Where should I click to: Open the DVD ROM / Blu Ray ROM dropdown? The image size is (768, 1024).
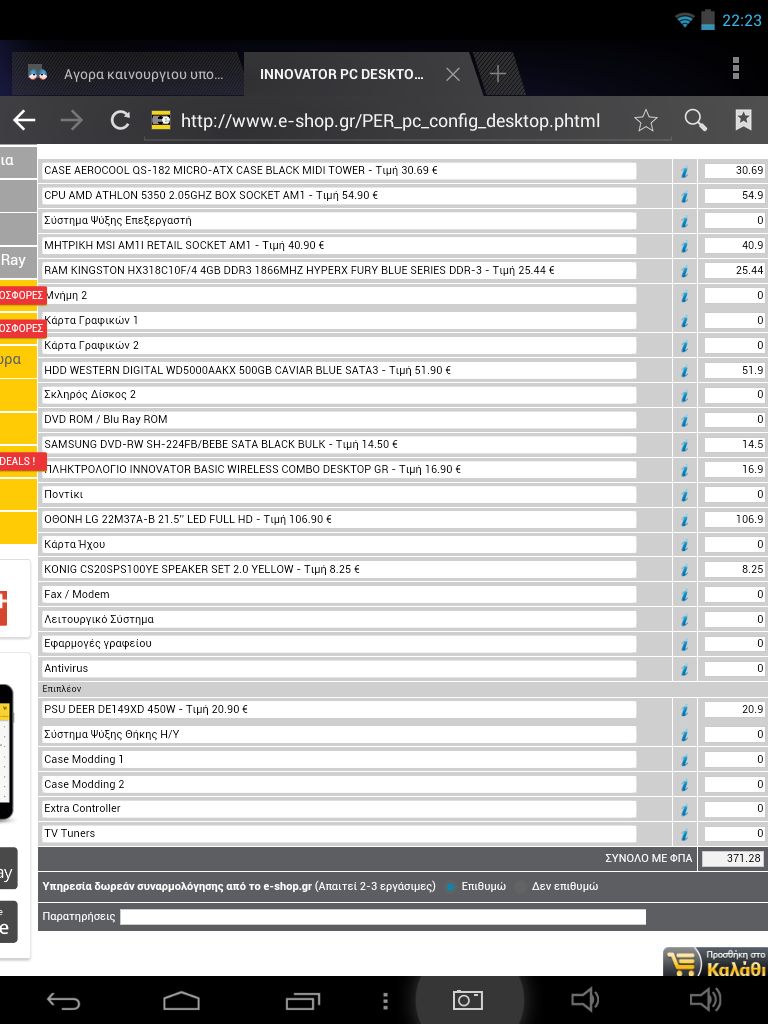338,419
